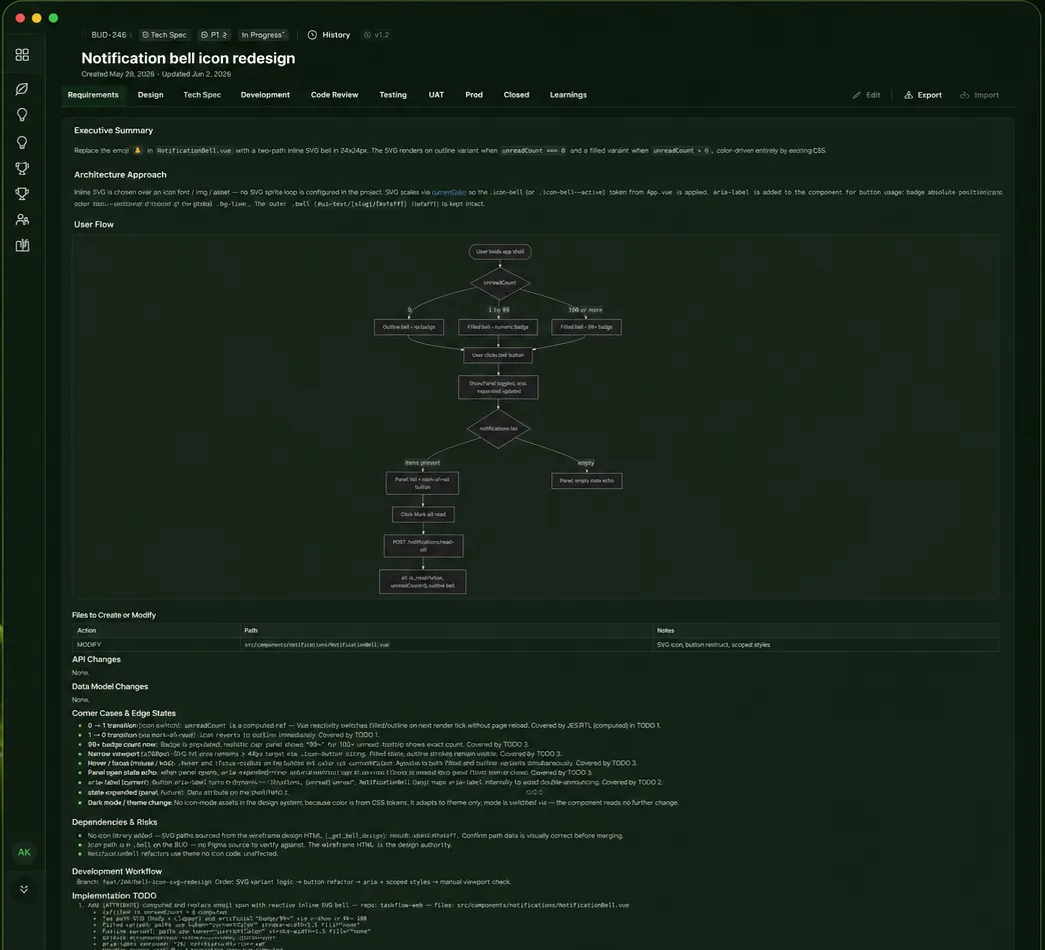This screenshot has height=950, width=1045.
Task: Click the Import cloud icon
Action: click(964, 95)
